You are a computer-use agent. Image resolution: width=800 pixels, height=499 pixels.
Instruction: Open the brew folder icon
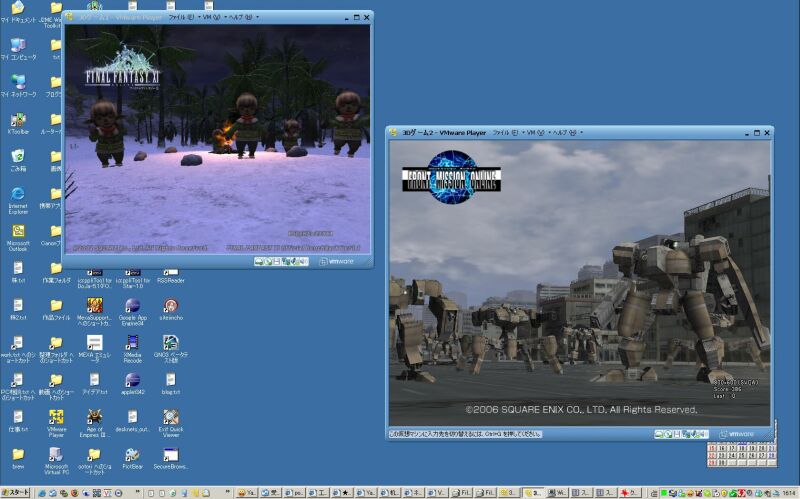18,458
